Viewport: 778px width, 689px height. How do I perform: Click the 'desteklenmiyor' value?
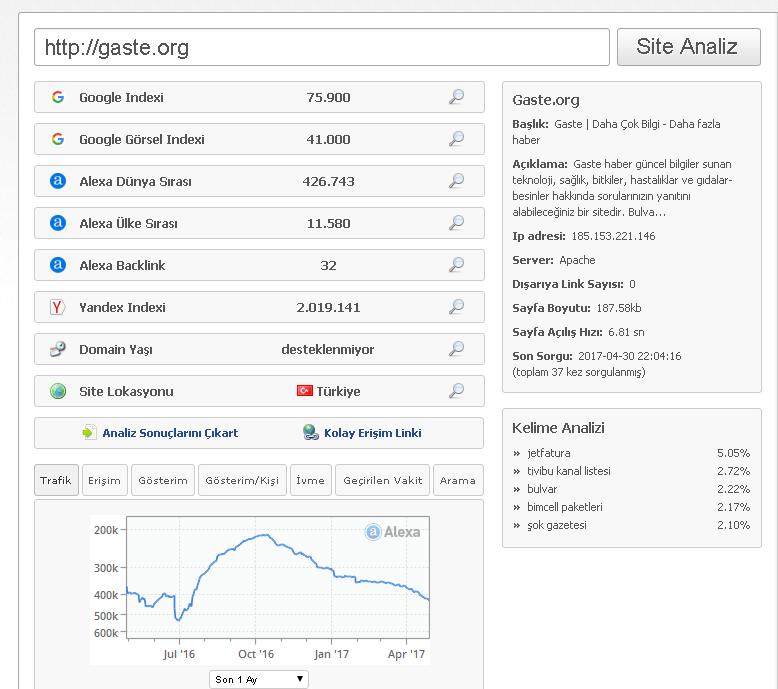coord(328,349)
